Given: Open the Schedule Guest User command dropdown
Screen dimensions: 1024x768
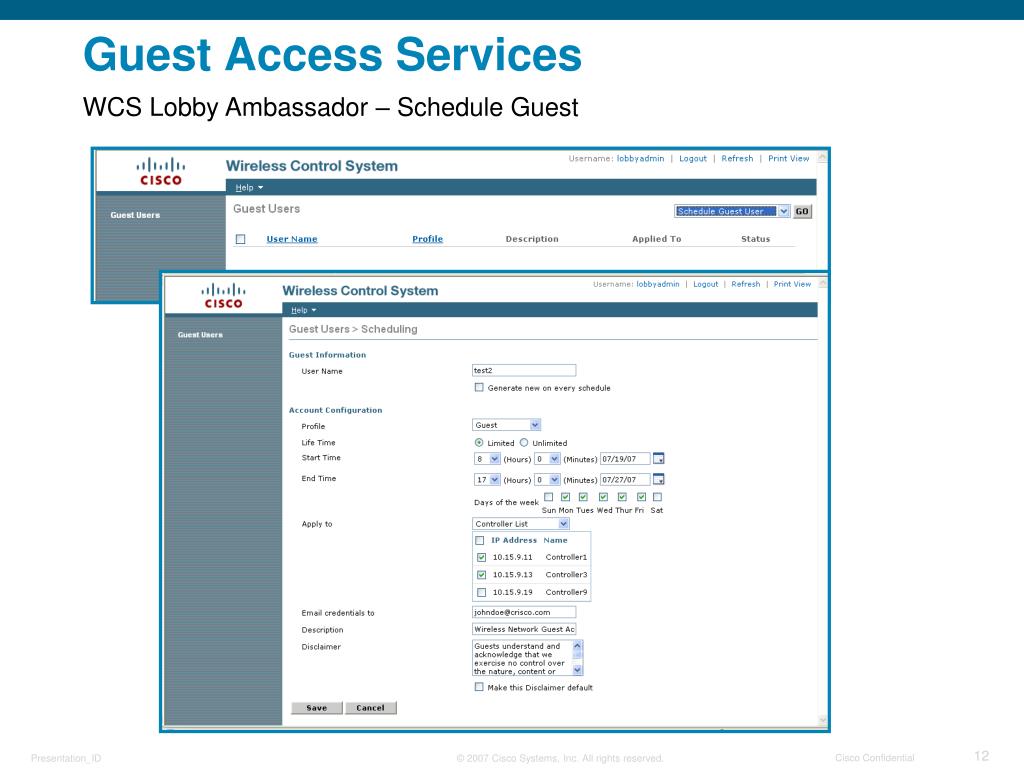Looking at the screenshot, I should (732, 211).
